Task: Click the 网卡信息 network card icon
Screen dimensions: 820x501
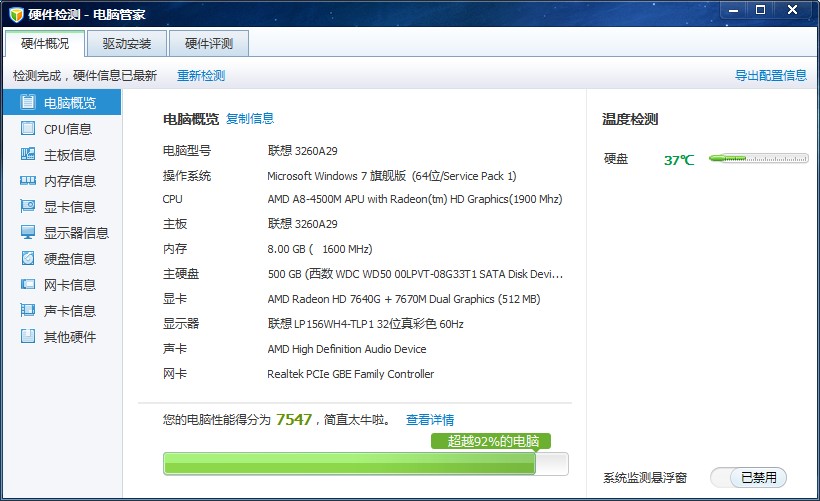Action: coord(28,284)
